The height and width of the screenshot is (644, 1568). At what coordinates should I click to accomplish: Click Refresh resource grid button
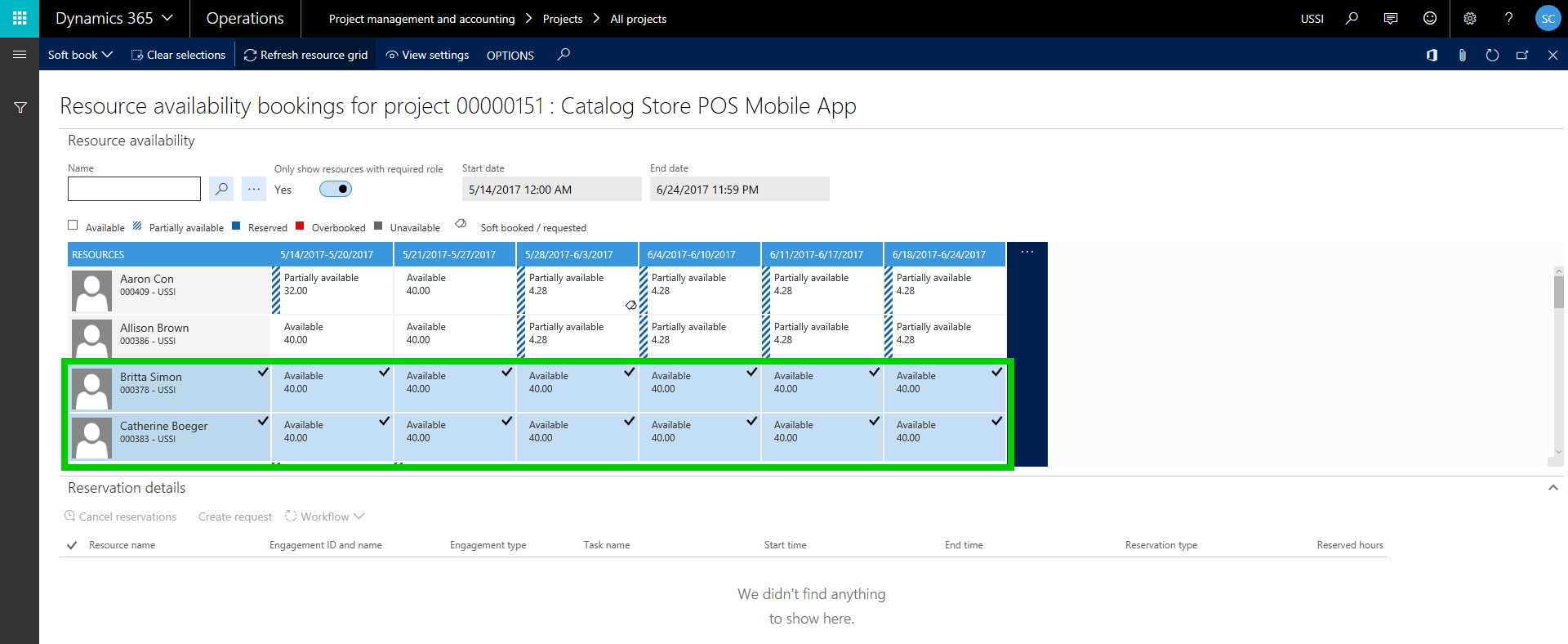click(305, 55)
